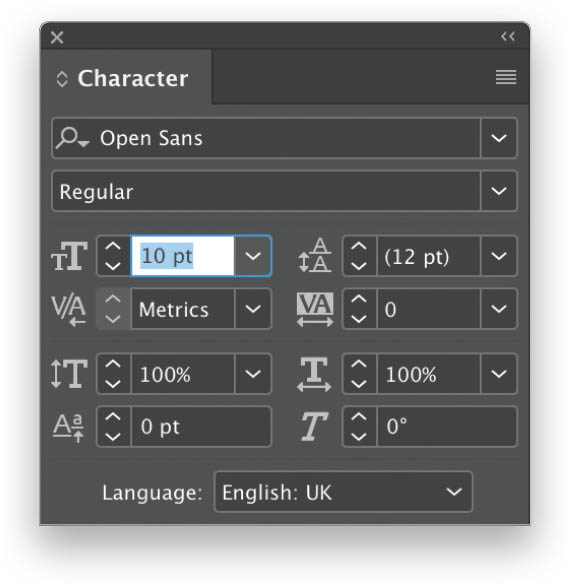Image resolution: width=572 pixels, height=585 pixels.
Task: Click the kerning V/A icon
Action: 69,310
